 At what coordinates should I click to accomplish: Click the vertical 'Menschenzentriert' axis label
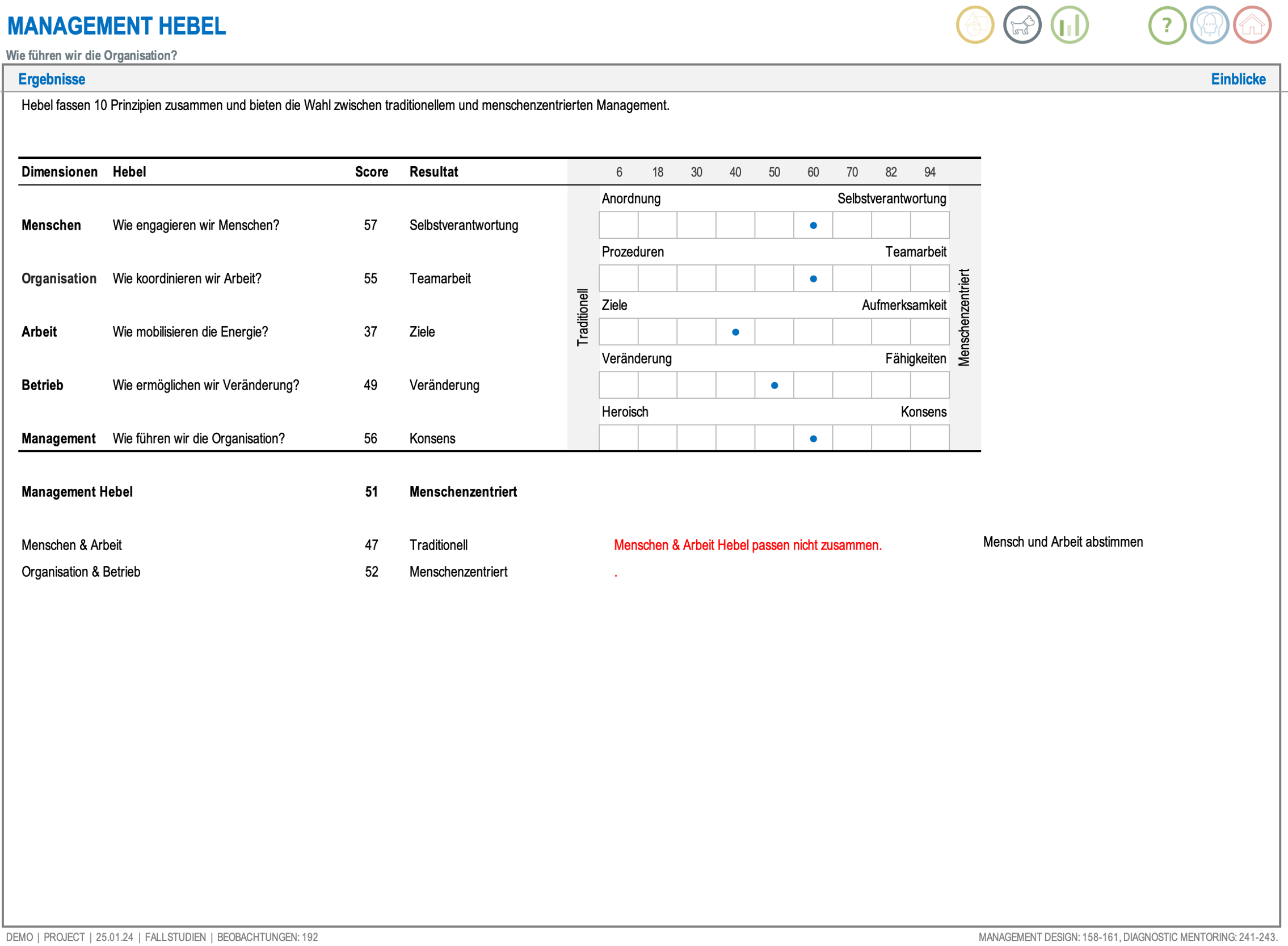pyautogui.click(x=964, y=318)
